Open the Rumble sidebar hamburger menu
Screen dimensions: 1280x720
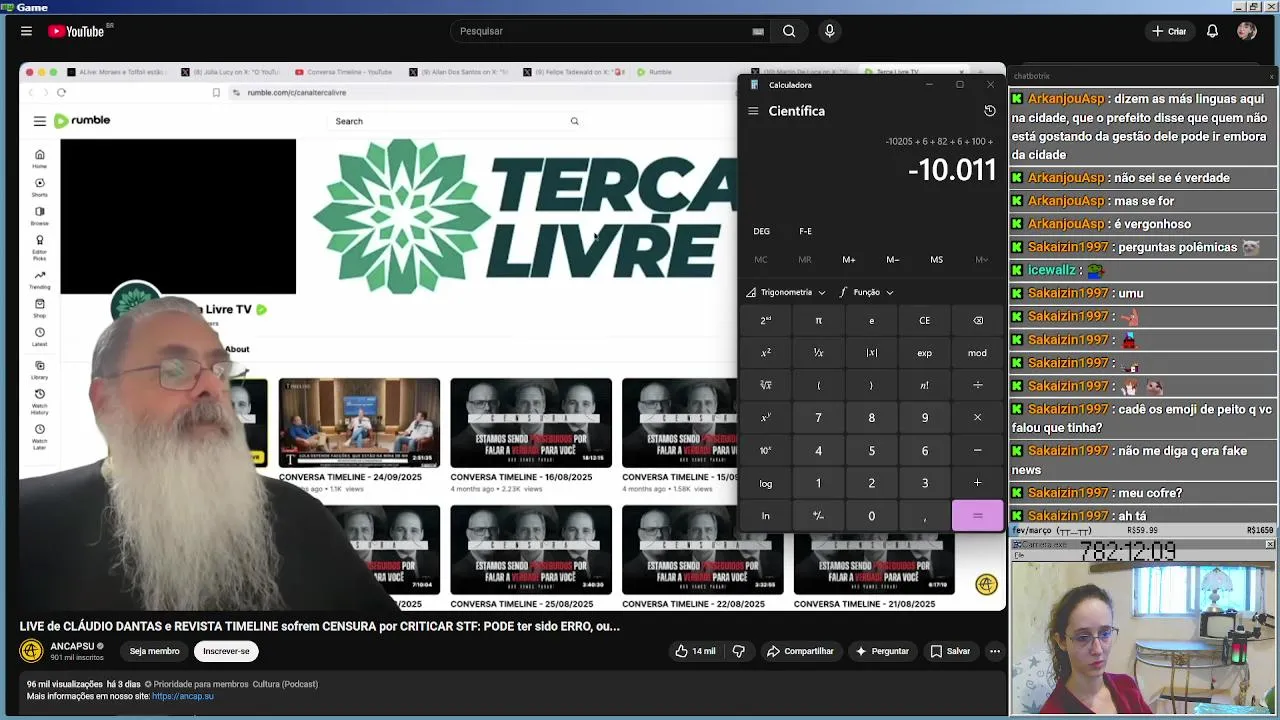pyautogui.click(x=39, y=121)
